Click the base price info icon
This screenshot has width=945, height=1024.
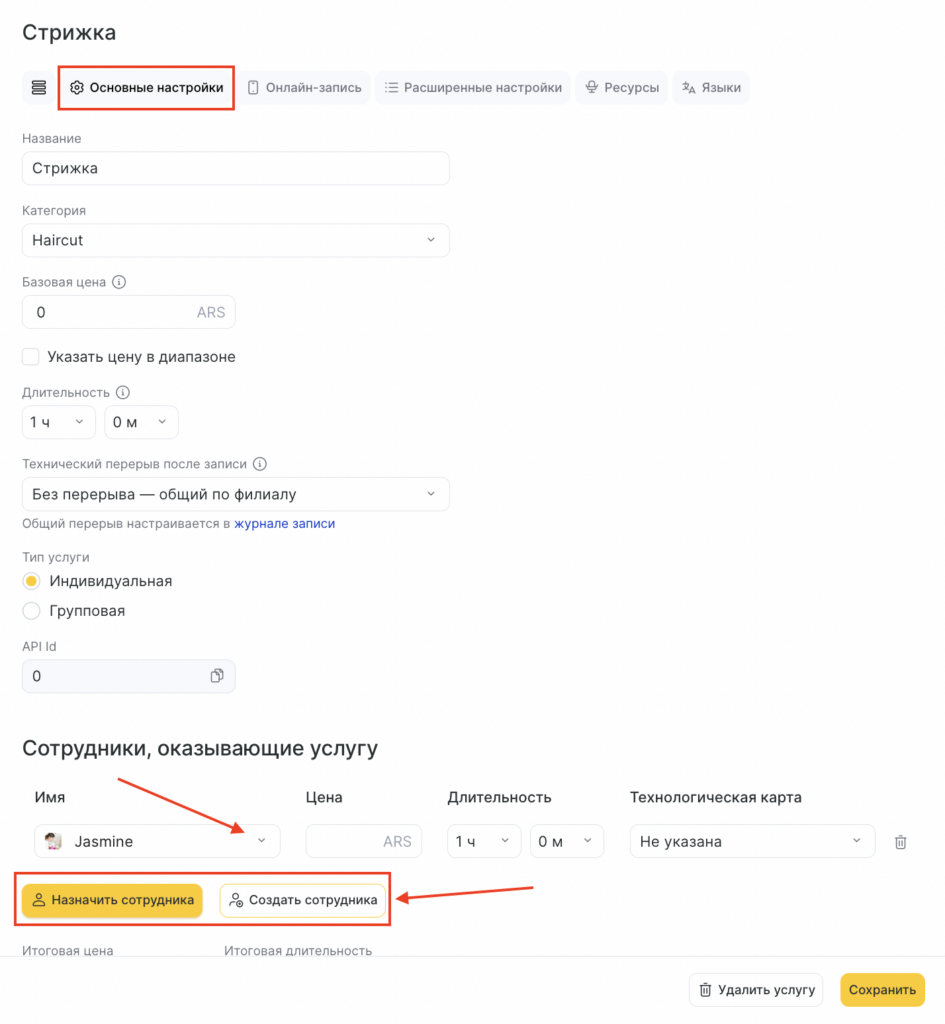tap(119, 283)
